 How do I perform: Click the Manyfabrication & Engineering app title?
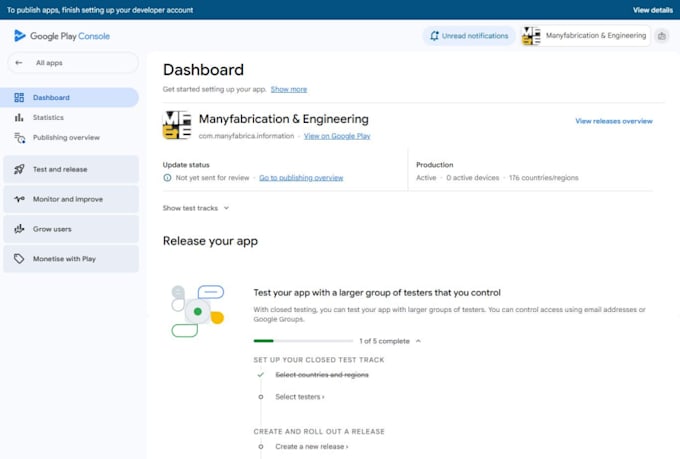[284, 119]
